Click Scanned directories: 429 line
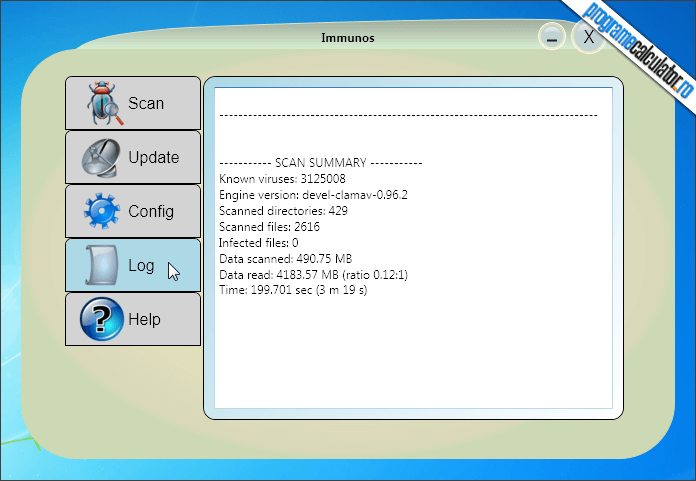This screenshot has height=481, width=696. [283, 211]
